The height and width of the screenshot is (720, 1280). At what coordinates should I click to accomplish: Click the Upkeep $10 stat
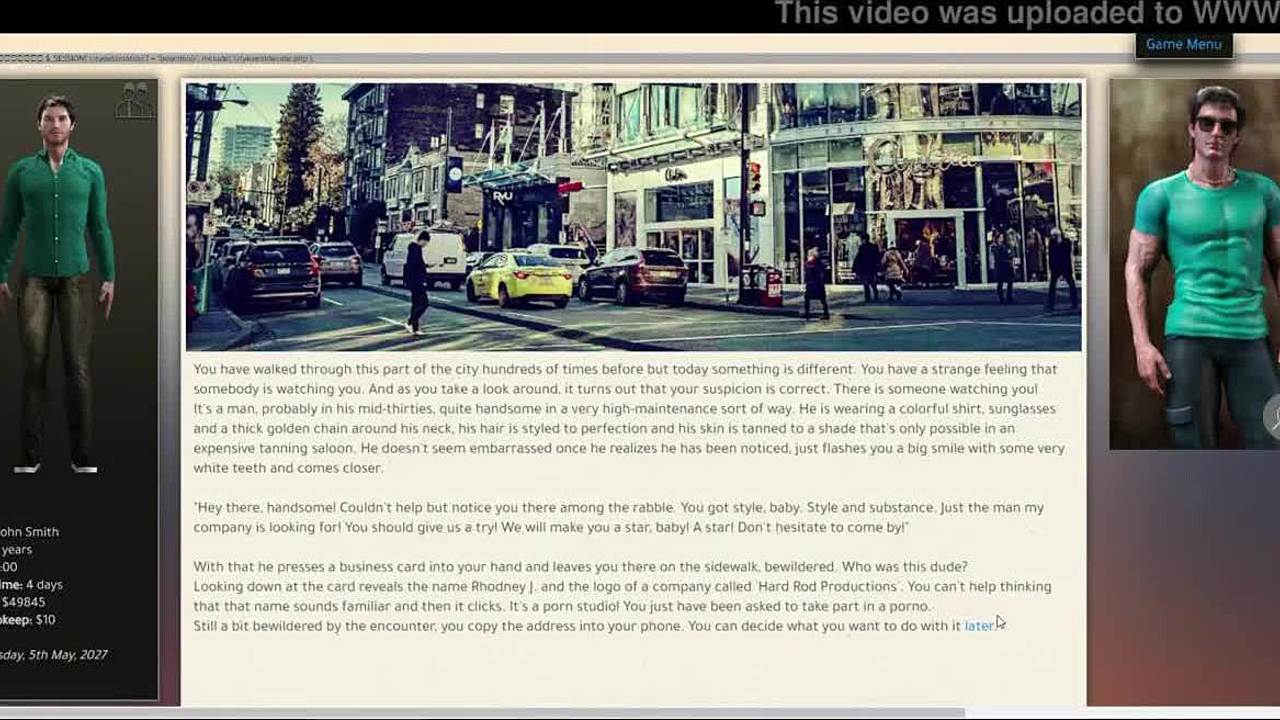[x=28, y=620]
